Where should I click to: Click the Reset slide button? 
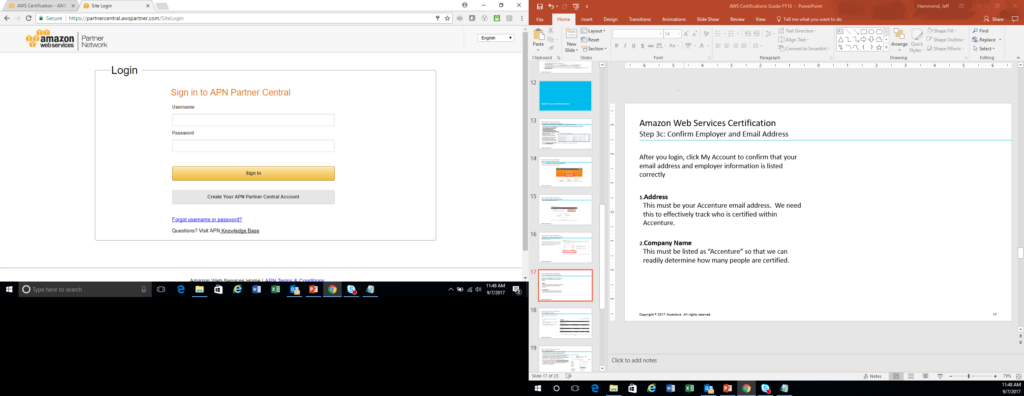[590, 40]
